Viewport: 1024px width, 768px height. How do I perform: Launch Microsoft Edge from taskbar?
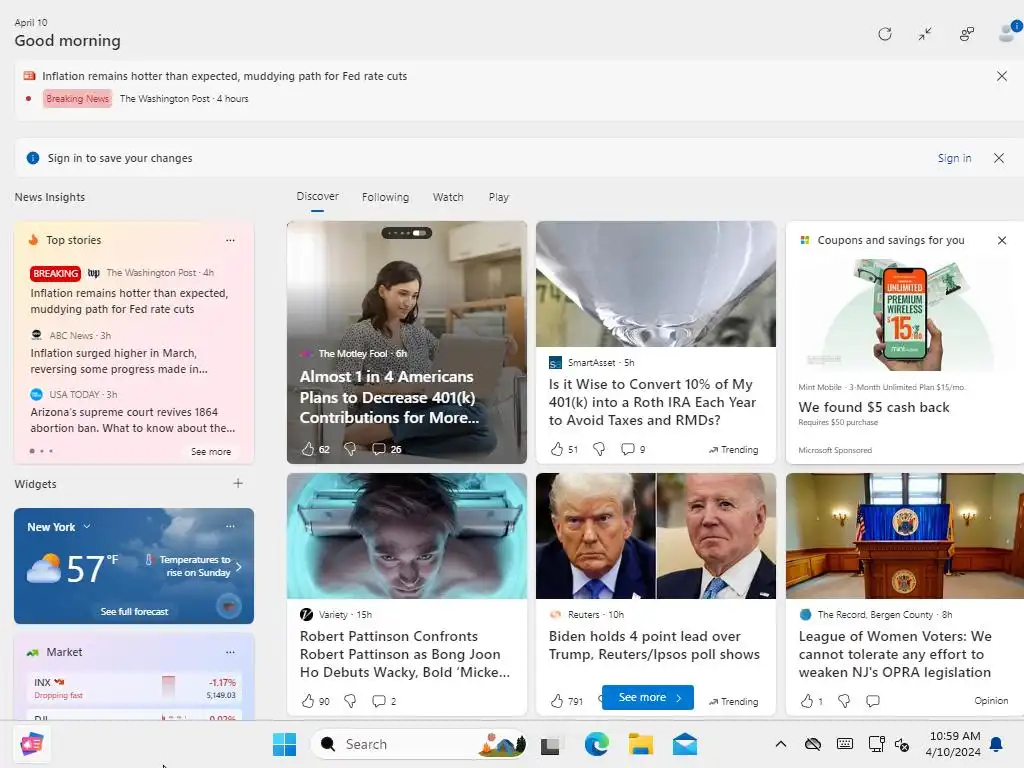click(x=596, y=744)
